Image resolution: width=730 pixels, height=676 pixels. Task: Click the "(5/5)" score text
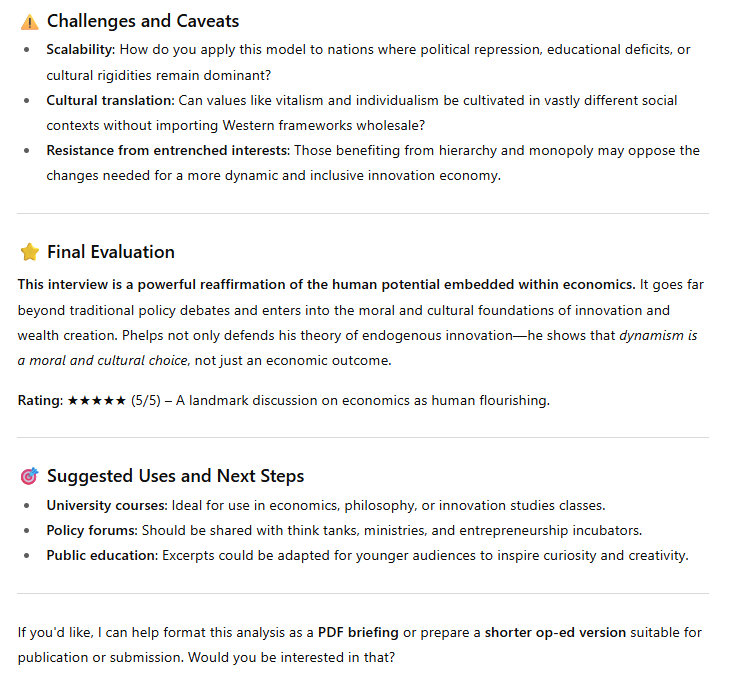pyautogui.click(x=147, y=400)
